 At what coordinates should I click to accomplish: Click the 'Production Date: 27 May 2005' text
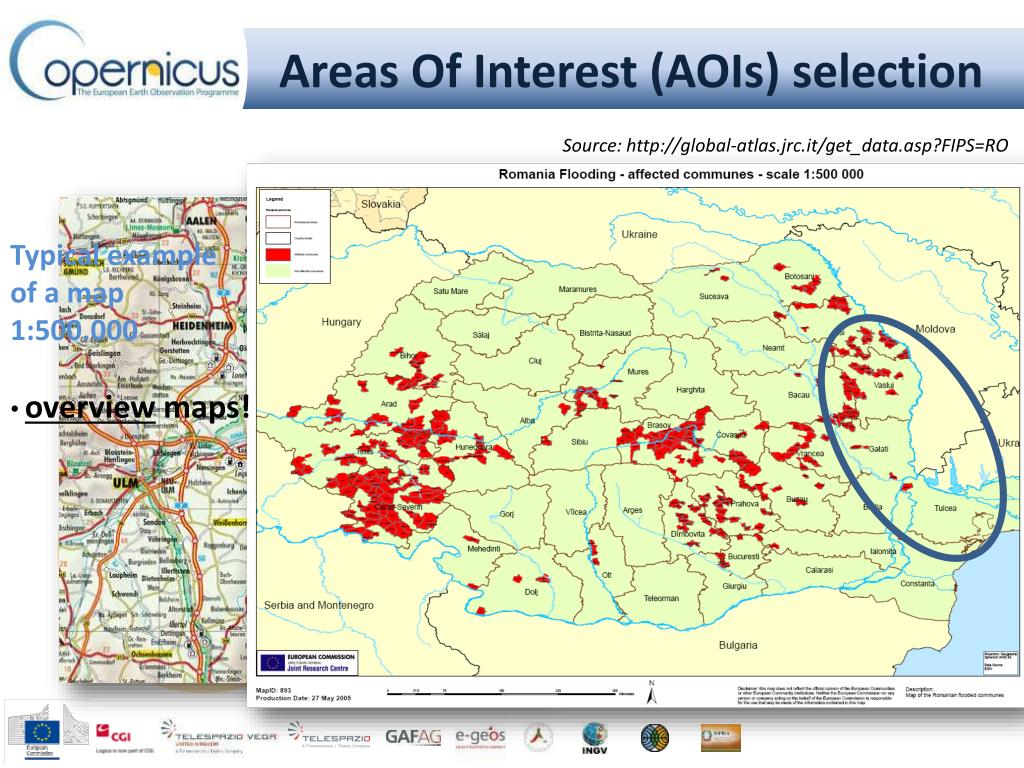[304, 698]
